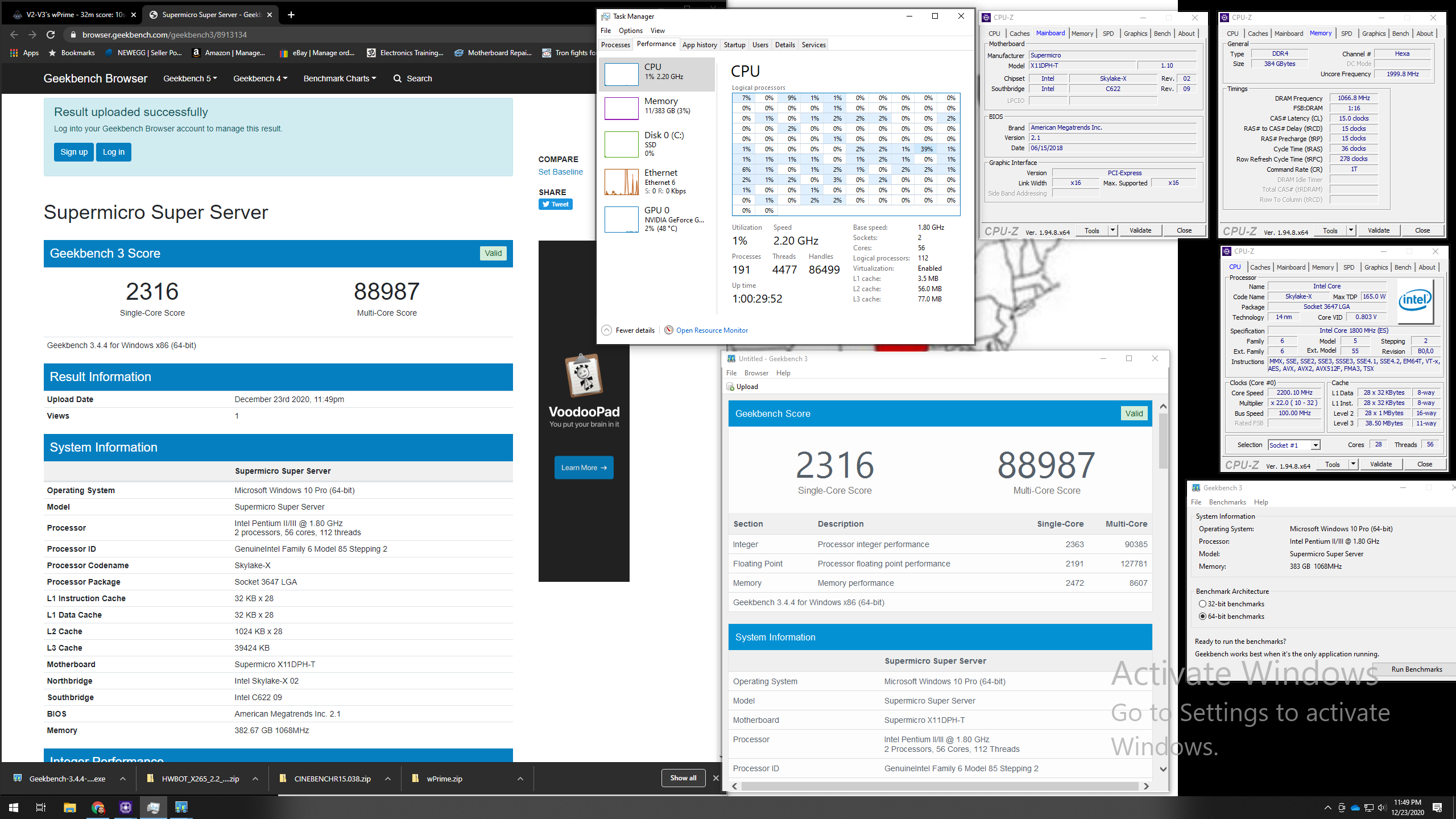Click the Chrome address bar URL
The image size is (1456, 819).
pos(164,35)
